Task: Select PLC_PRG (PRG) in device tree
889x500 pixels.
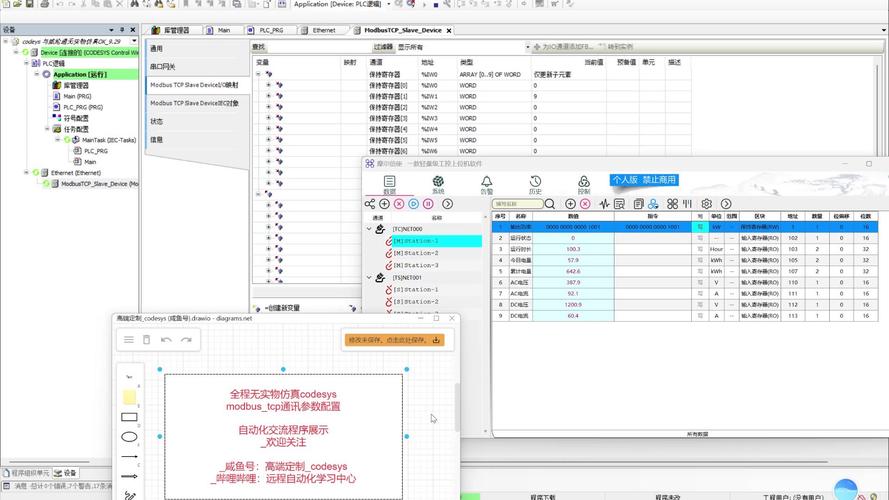Action: click(83, 107)
